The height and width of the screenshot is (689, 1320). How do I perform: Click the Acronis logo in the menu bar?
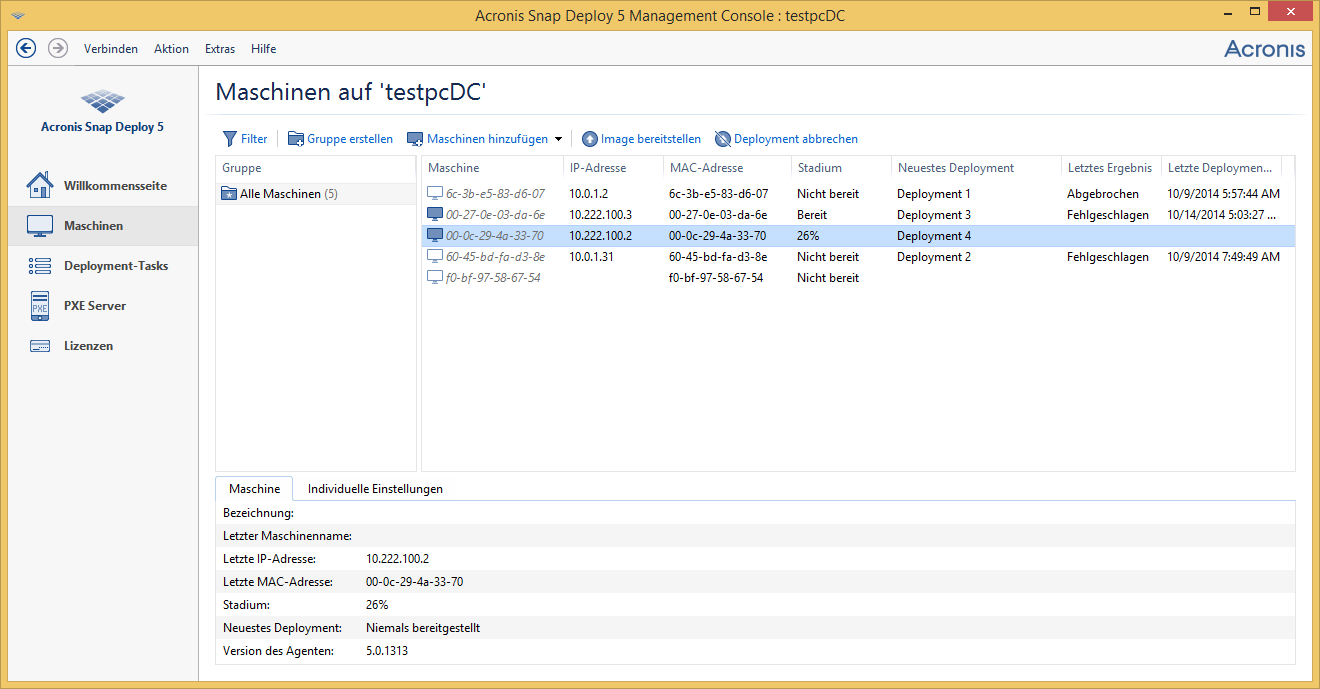(1264, 49)
